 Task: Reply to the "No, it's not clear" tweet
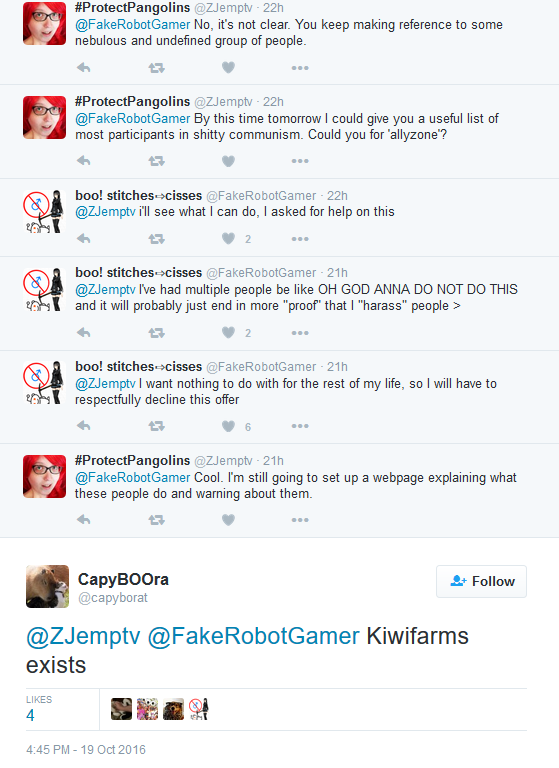(84, 68)
